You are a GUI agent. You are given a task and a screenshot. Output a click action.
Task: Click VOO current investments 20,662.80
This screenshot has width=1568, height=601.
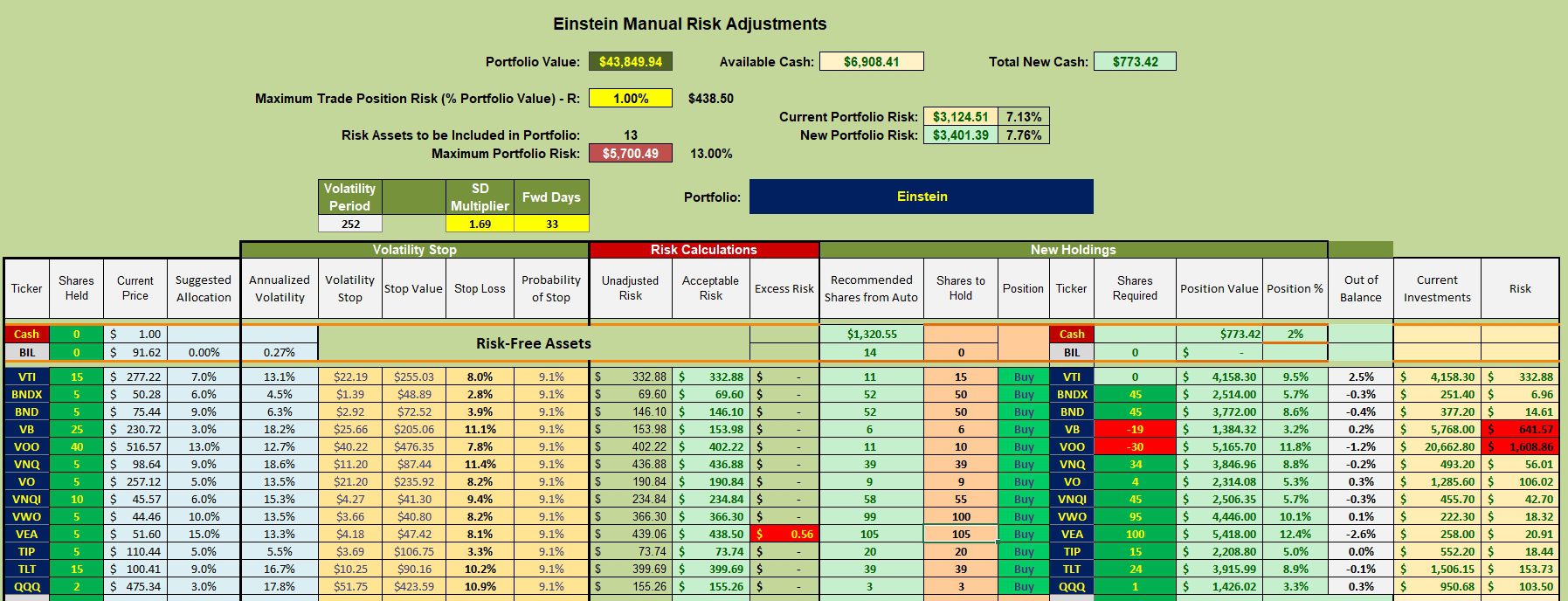pyautogui.click(x=1437, y=446)
